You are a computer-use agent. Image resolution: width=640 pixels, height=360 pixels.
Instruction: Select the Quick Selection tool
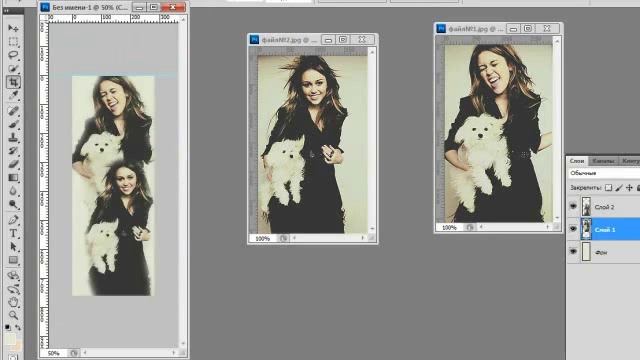point(13,69)
